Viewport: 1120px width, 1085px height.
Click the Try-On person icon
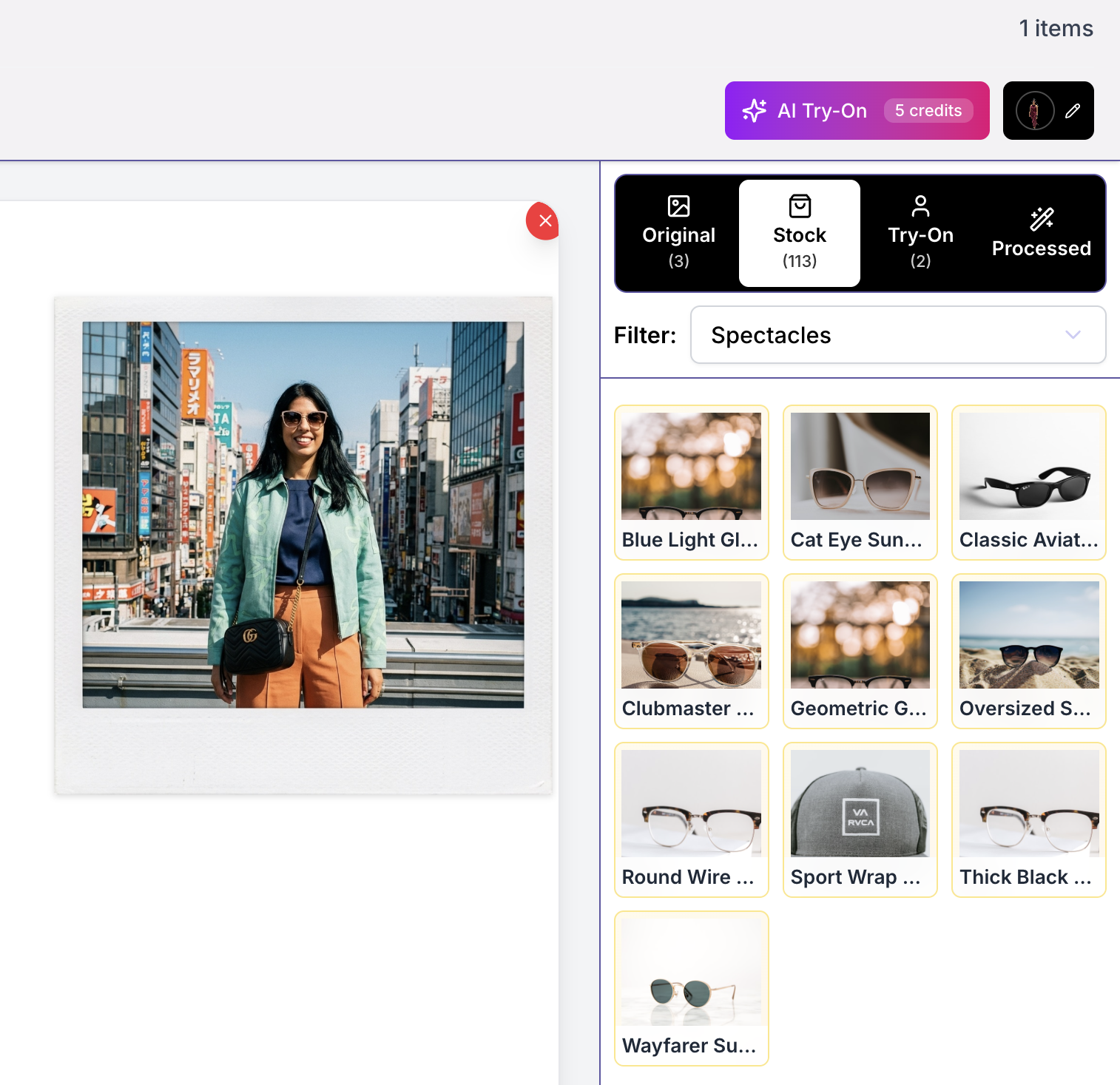pyautogui.click(x=920, y=206)
